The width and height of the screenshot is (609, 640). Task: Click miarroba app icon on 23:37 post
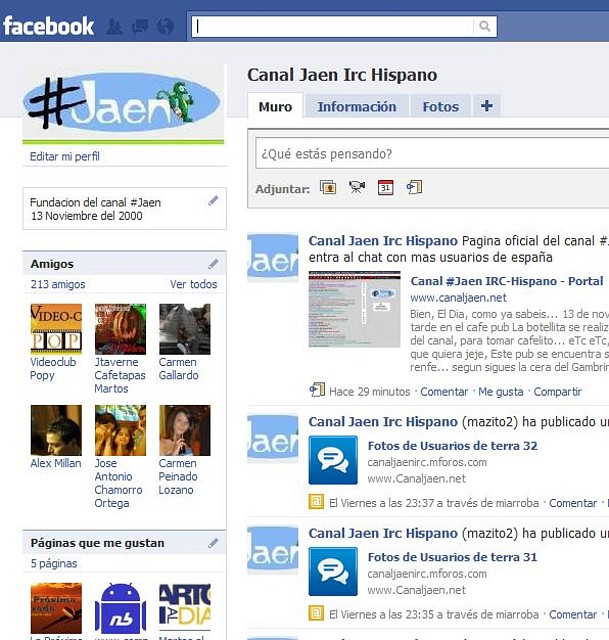pos(316,502)
